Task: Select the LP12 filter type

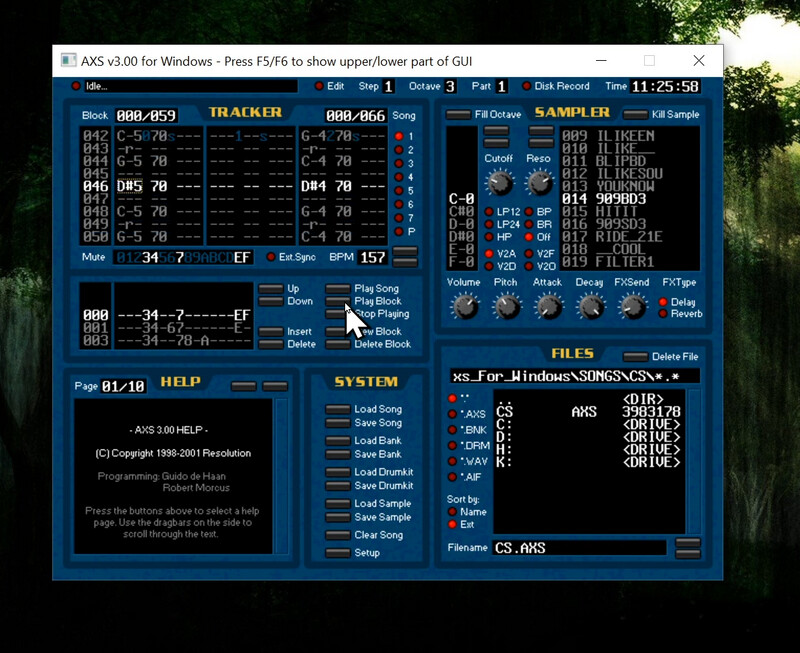Action: [489, 212]
